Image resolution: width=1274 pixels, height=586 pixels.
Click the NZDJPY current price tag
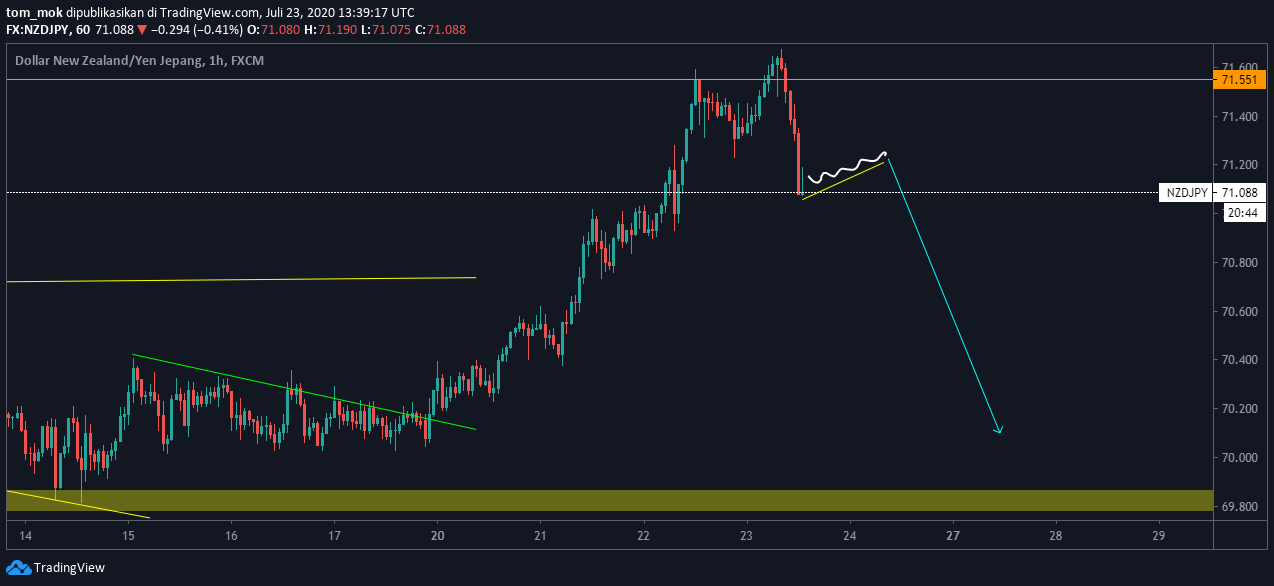coord(1186,192)
